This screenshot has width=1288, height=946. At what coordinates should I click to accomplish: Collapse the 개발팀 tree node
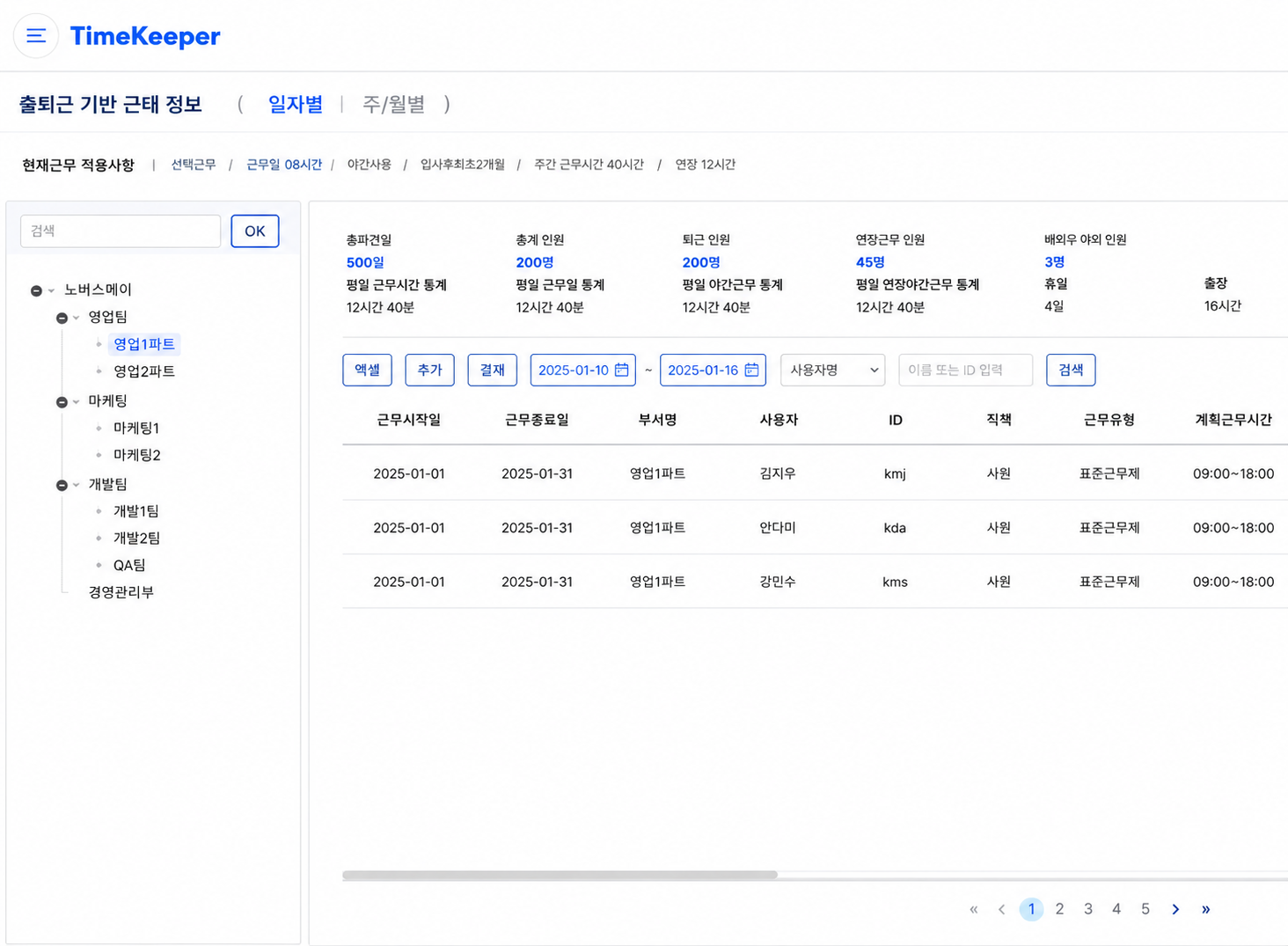[x=62, y=485]
